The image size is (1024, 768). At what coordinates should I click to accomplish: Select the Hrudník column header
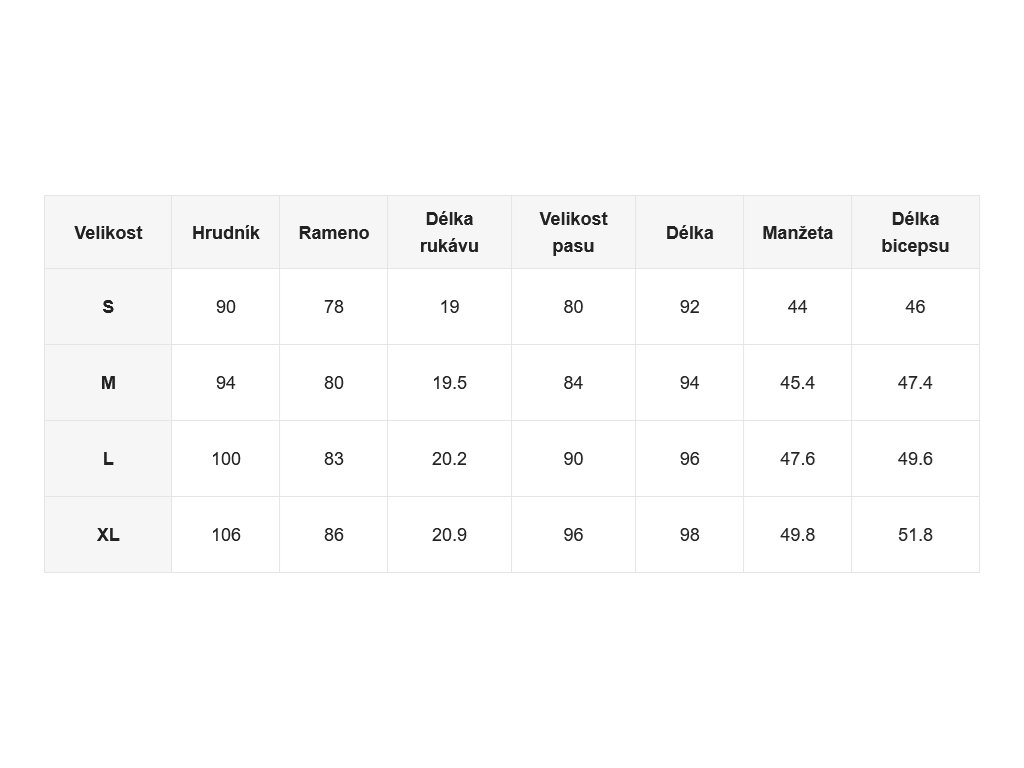225,232
